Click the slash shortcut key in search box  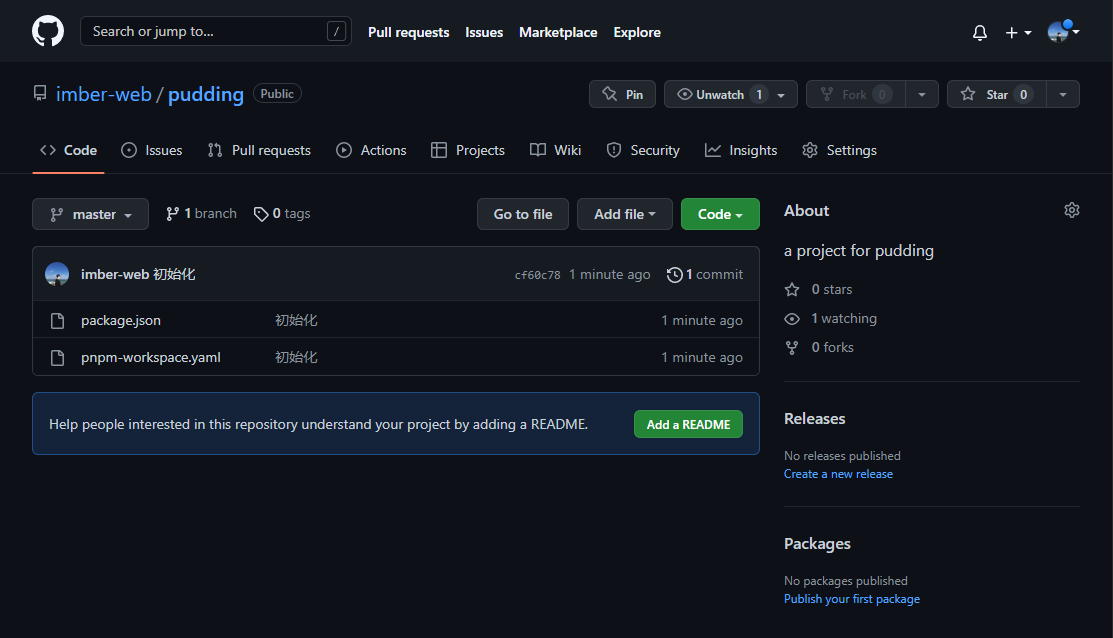click(x=336, y=31)
